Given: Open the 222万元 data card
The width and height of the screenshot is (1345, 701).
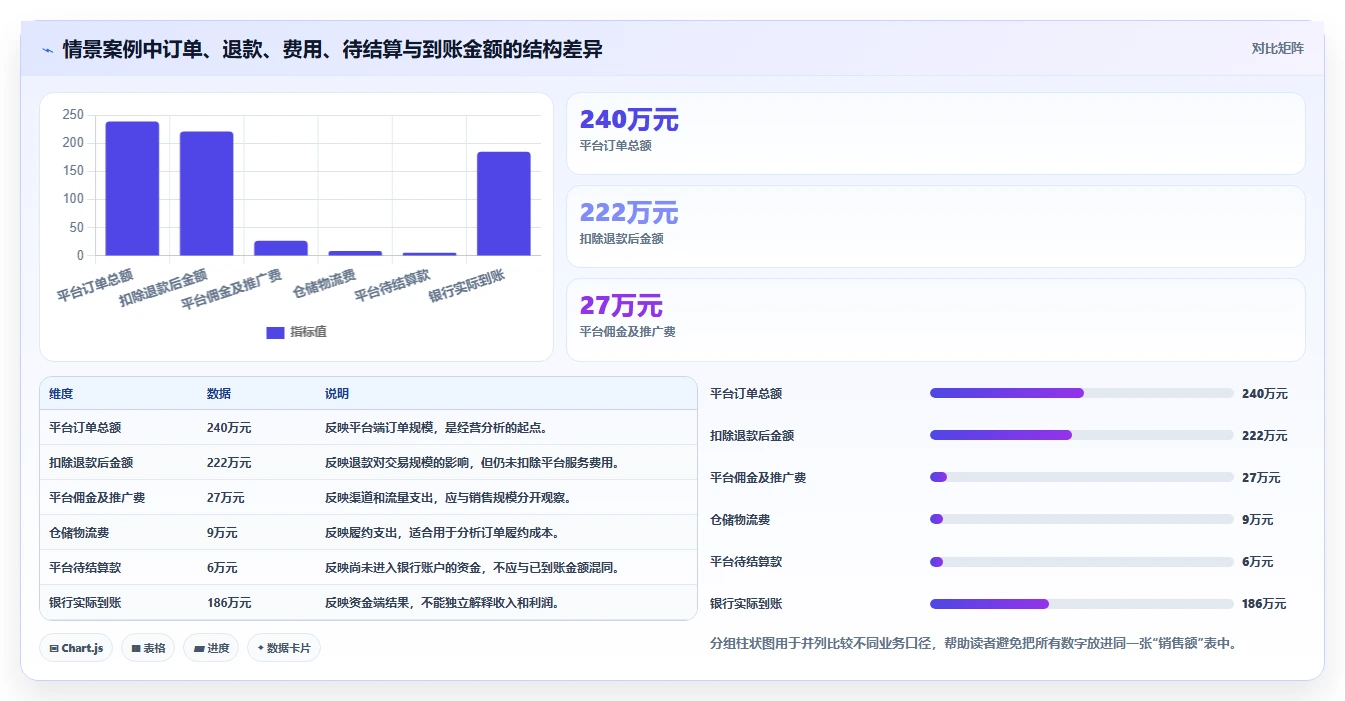Looking at the screenshot, I should tap(936, 227).
